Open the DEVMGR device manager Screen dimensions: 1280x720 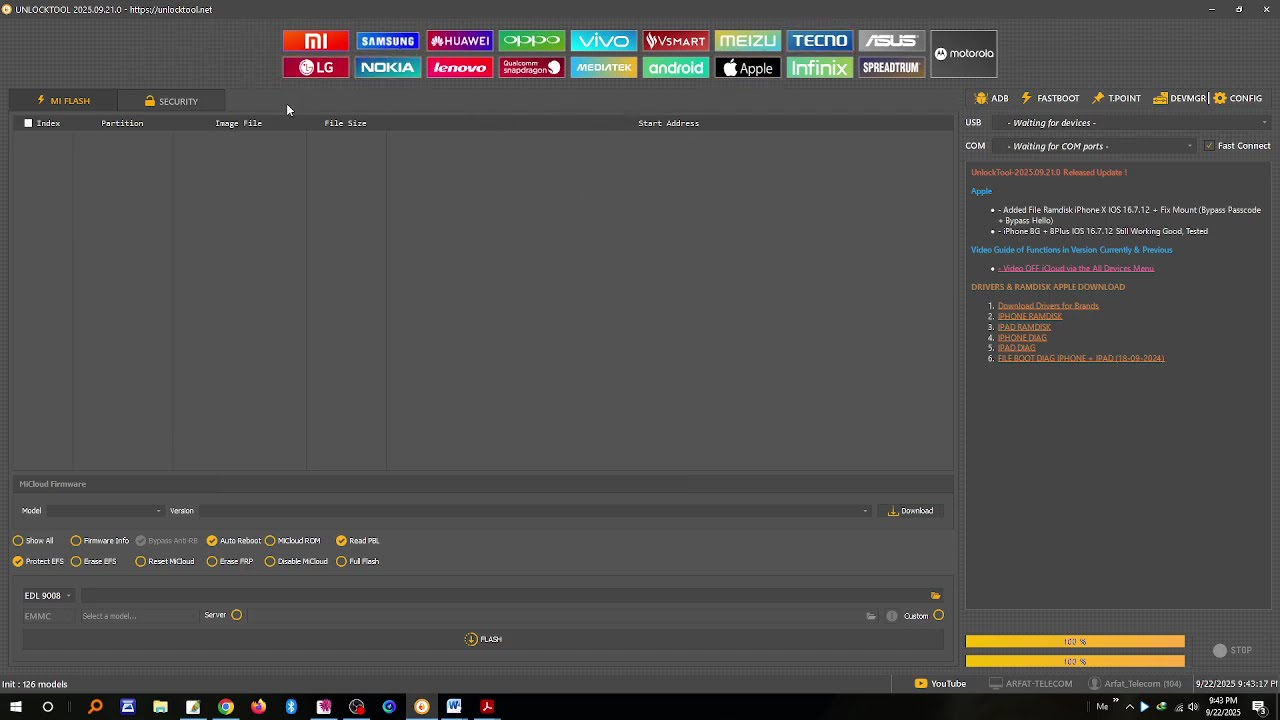(1180, 99)
